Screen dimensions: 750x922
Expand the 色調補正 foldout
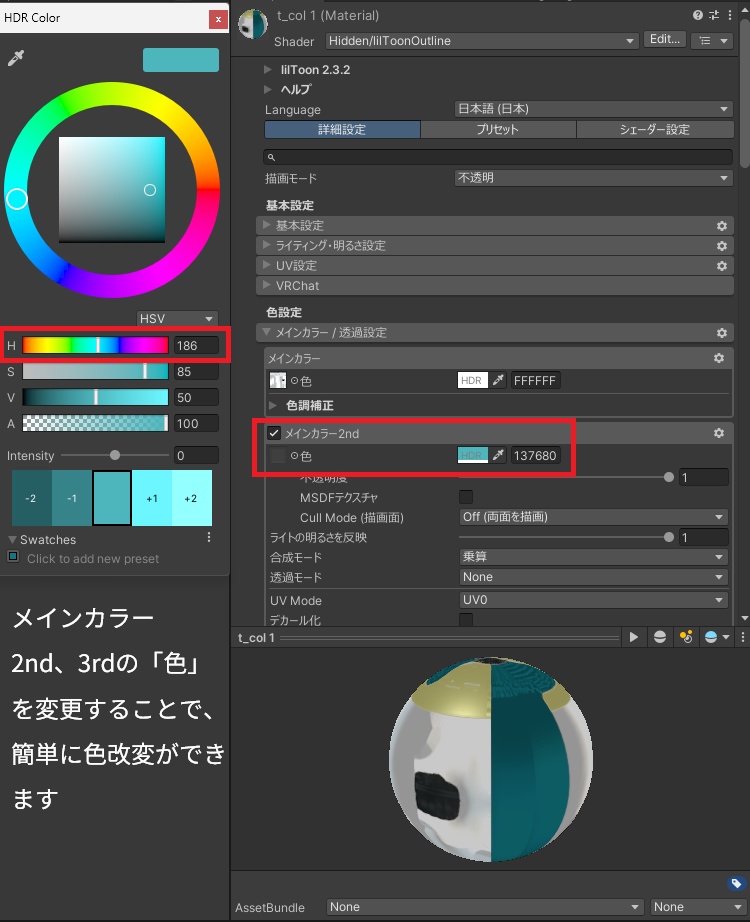pos(273,405)
